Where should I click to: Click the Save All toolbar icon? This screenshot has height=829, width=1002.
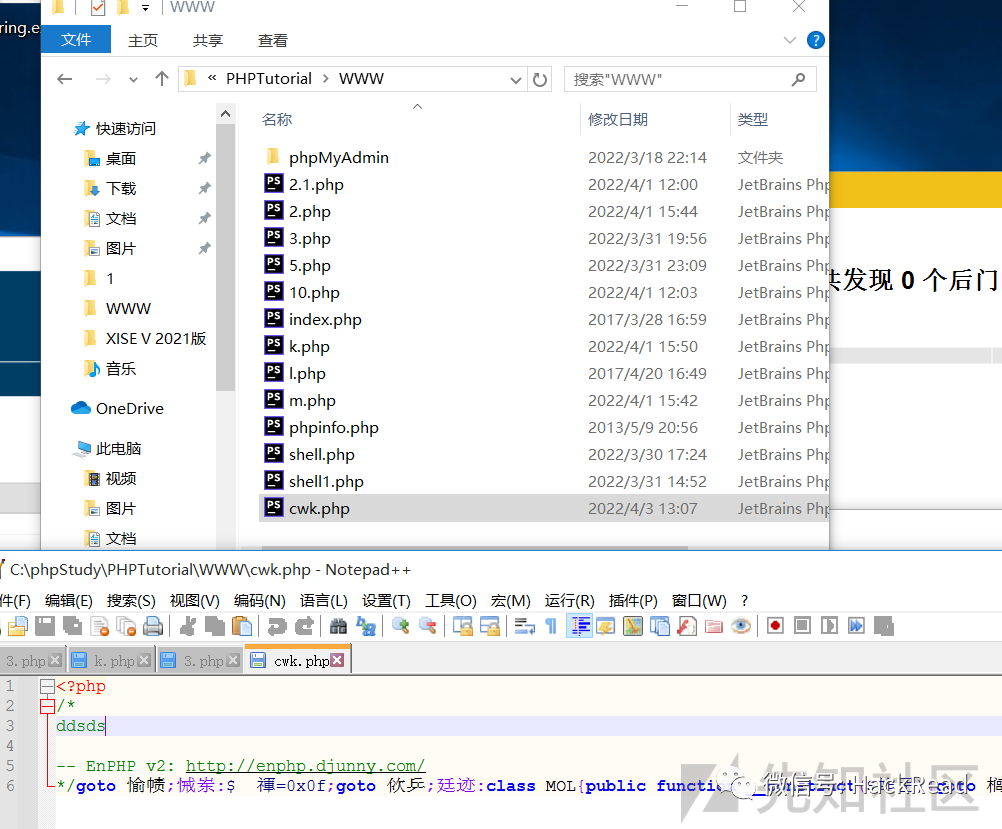72,626
